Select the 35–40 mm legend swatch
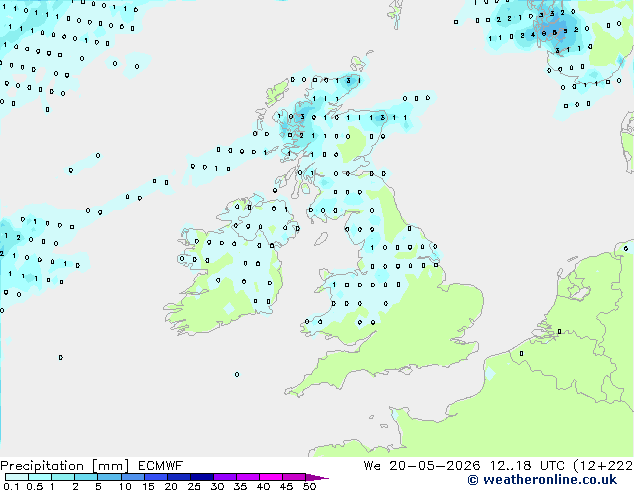 [248, 477]
